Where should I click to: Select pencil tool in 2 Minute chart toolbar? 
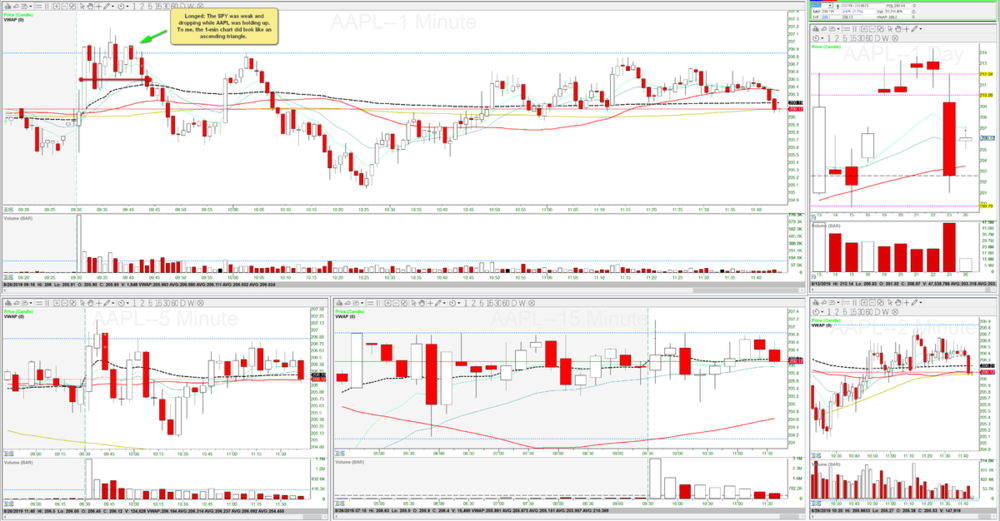[x=914, y=304]
